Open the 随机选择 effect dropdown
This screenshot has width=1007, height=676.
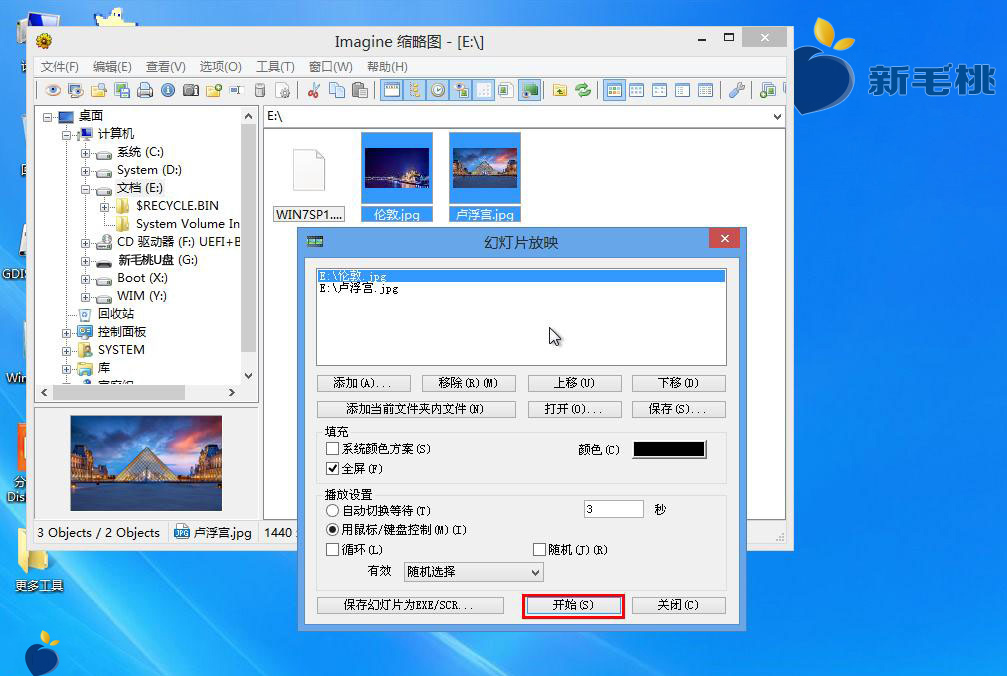(x=474, y=571)
